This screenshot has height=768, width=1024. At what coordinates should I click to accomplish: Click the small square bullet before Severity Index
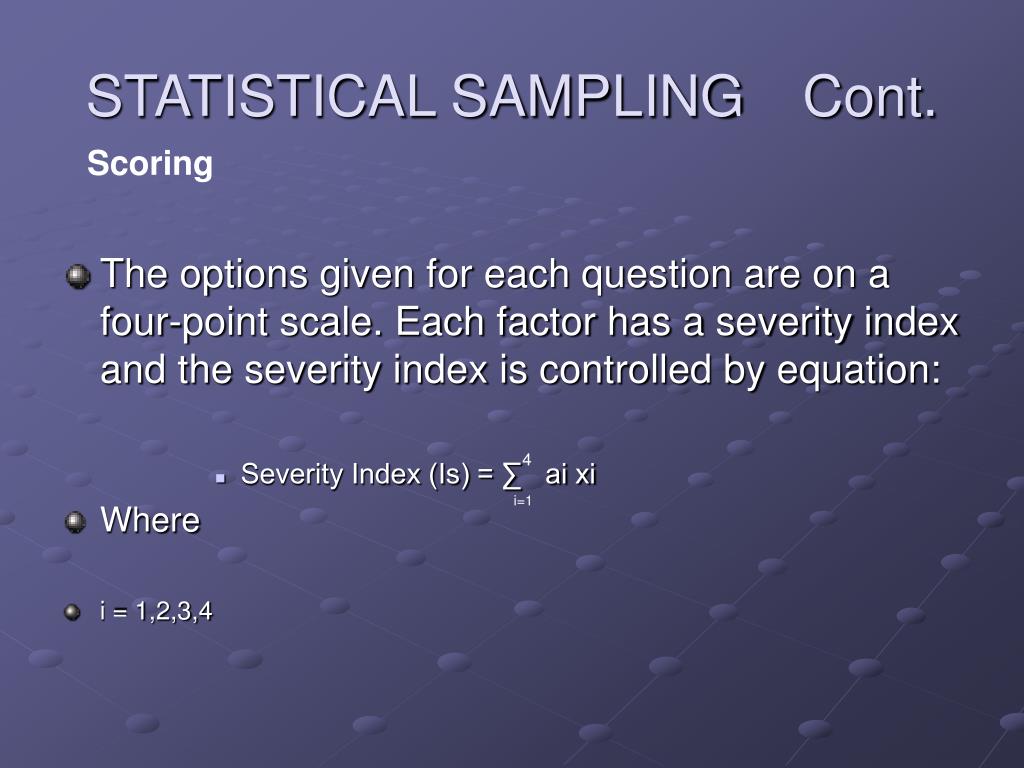[221, 478]
